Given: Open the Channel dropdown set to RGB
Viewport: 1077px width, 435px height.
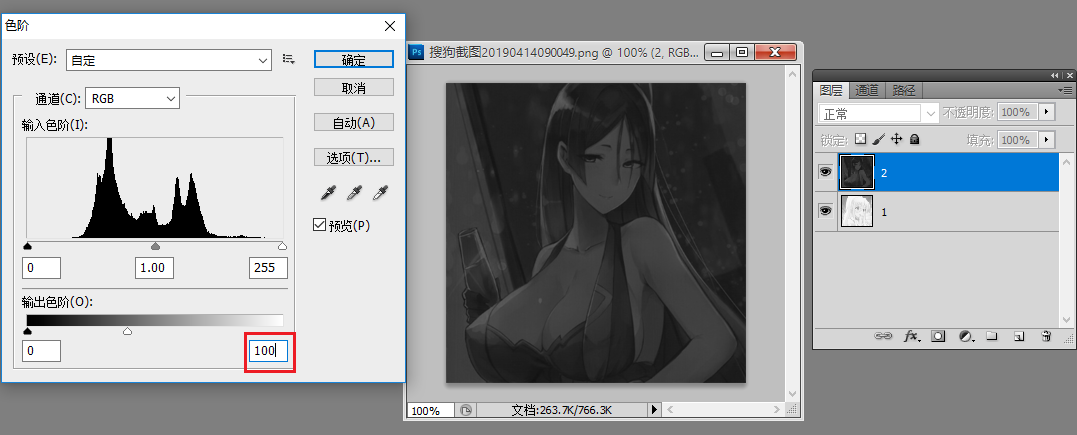Looking at the screenshot, I should tap(133, 98).
